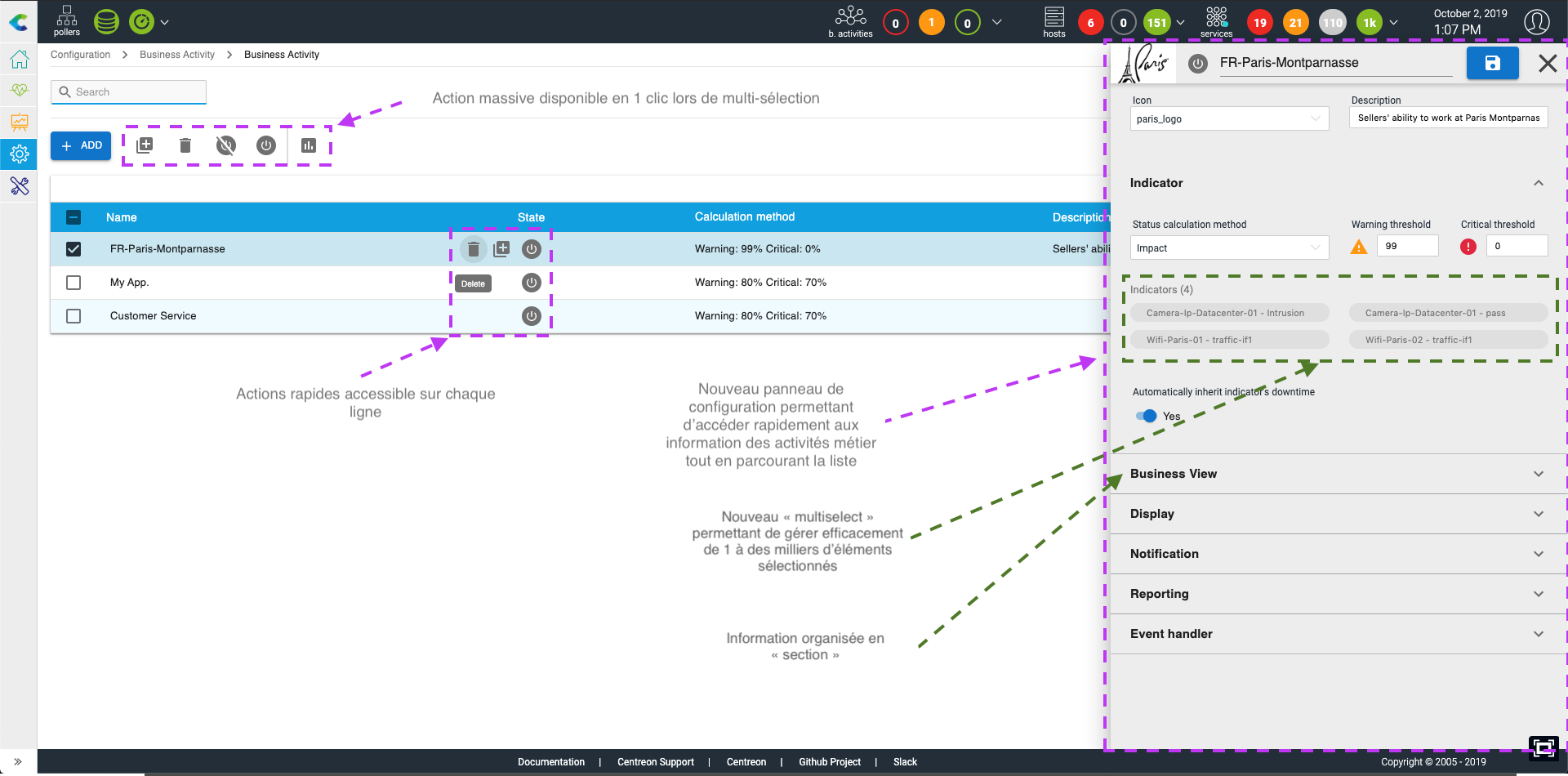Save the FR-Paris-Montparnasse configuration
1568x776 pixels.
(x=1492, y=63)
